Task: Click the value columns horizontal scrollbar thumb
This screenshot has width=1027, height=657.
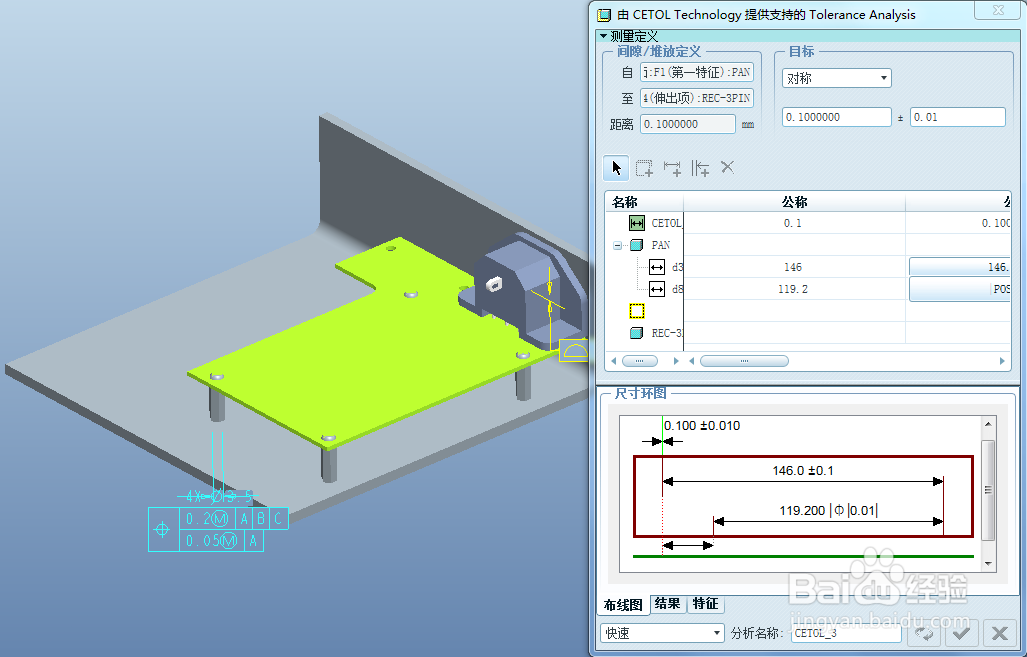Action: [744, 361]
